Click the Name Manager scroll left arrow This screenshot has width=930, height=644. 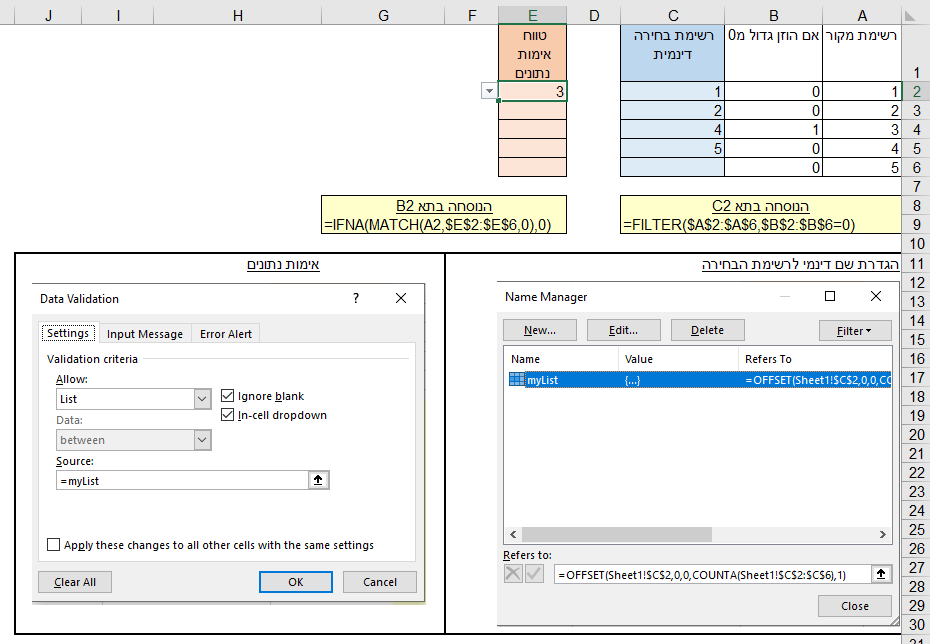pyautogui.click(x=513, y=534)
